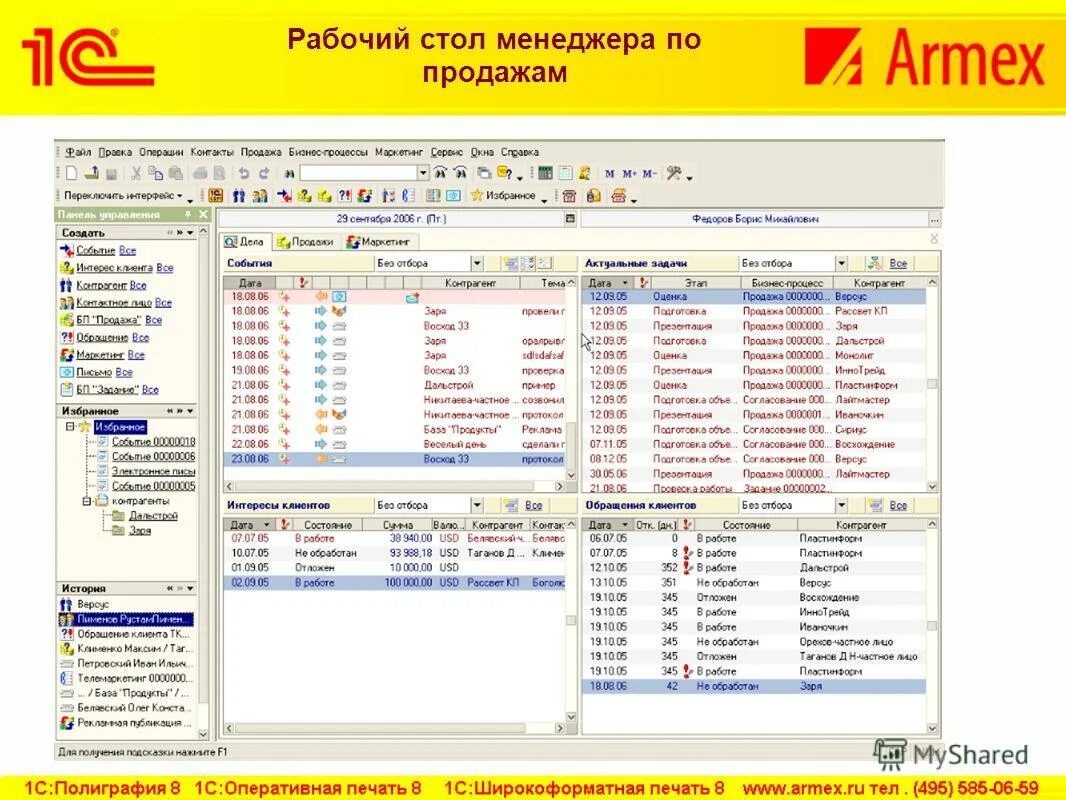Click the Интерес клиента lightbulb icon

(66, 266)
